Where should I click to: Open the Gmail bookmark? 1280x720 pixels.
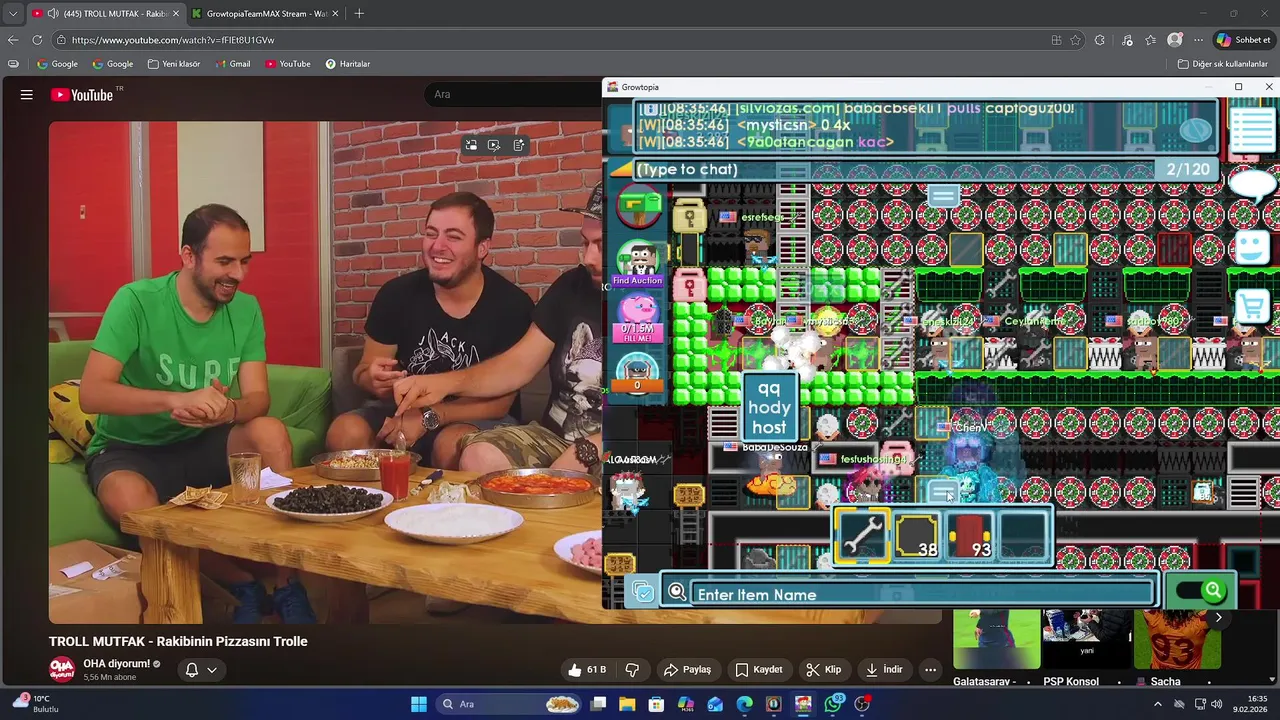pyautogui.click(x=232, y=64)
